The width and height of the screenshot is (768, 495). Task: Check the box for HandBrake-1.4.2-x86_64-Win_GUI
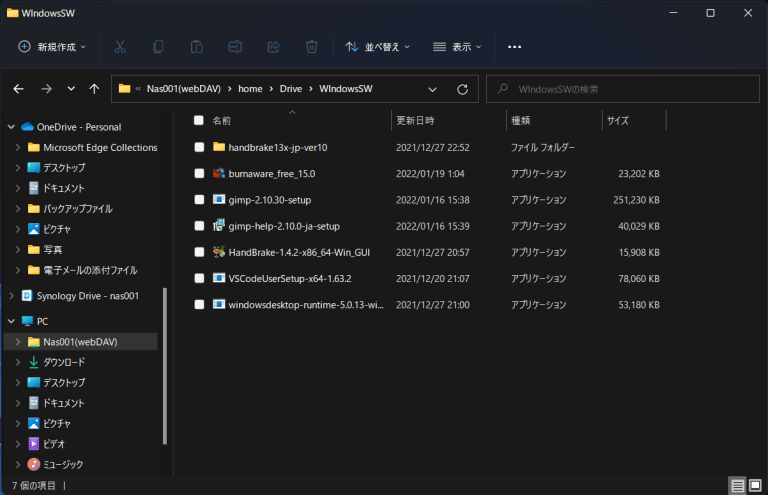[x=199, y=252]
